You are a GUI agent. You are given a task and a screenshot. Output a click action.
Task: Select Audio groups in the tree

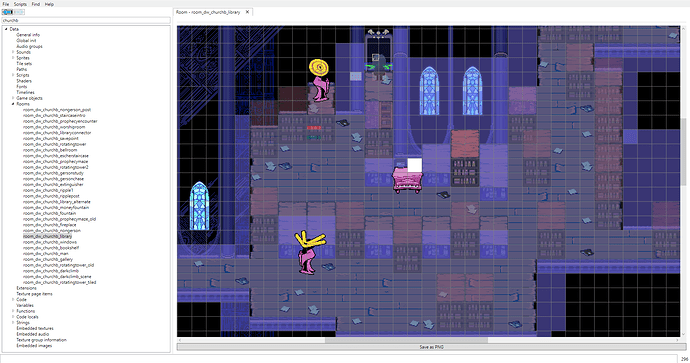pos(29,46)
